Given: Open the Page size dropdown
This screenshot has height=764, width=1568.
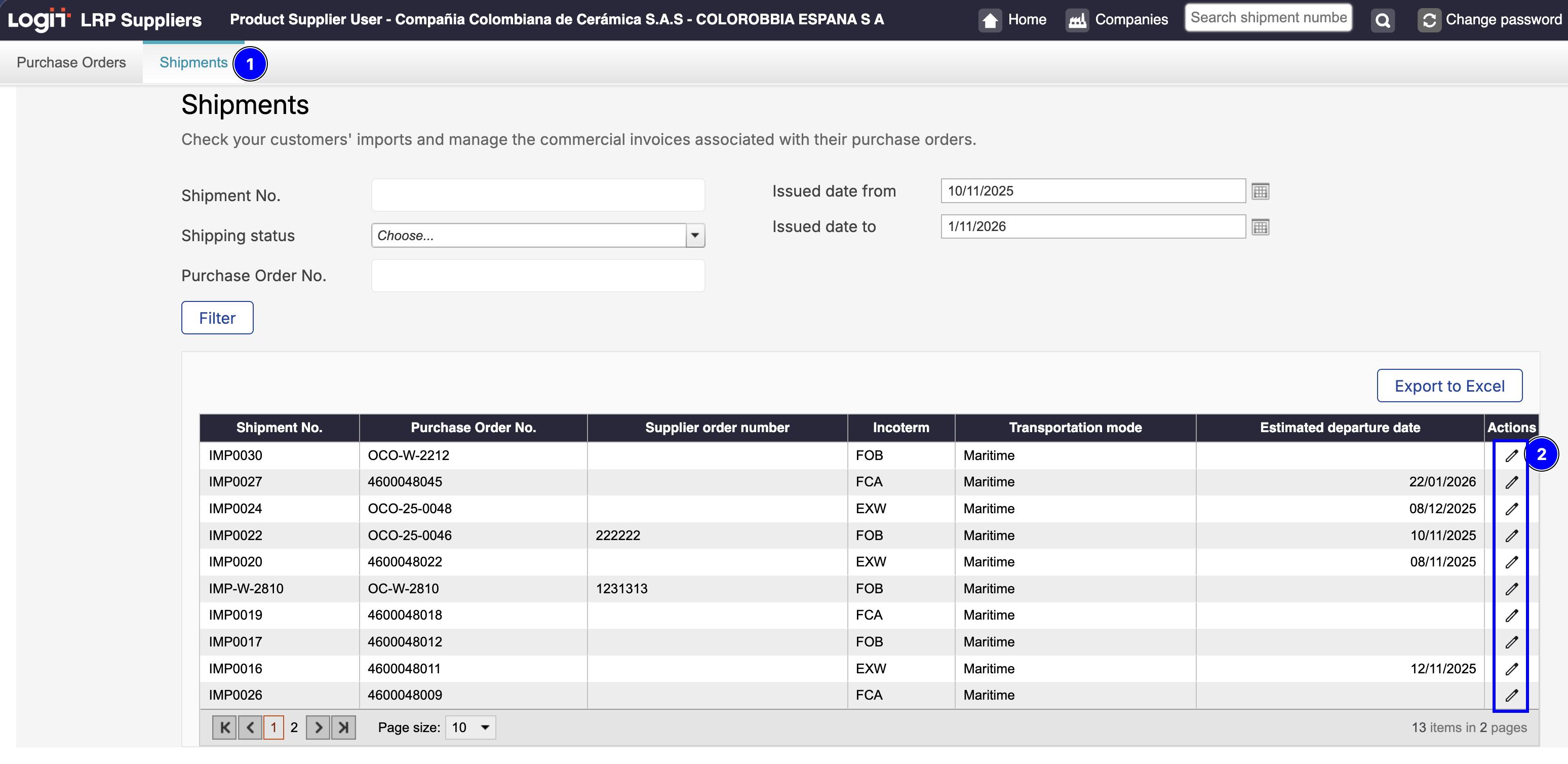Looking at the screenshot, I should click(471, 728).
